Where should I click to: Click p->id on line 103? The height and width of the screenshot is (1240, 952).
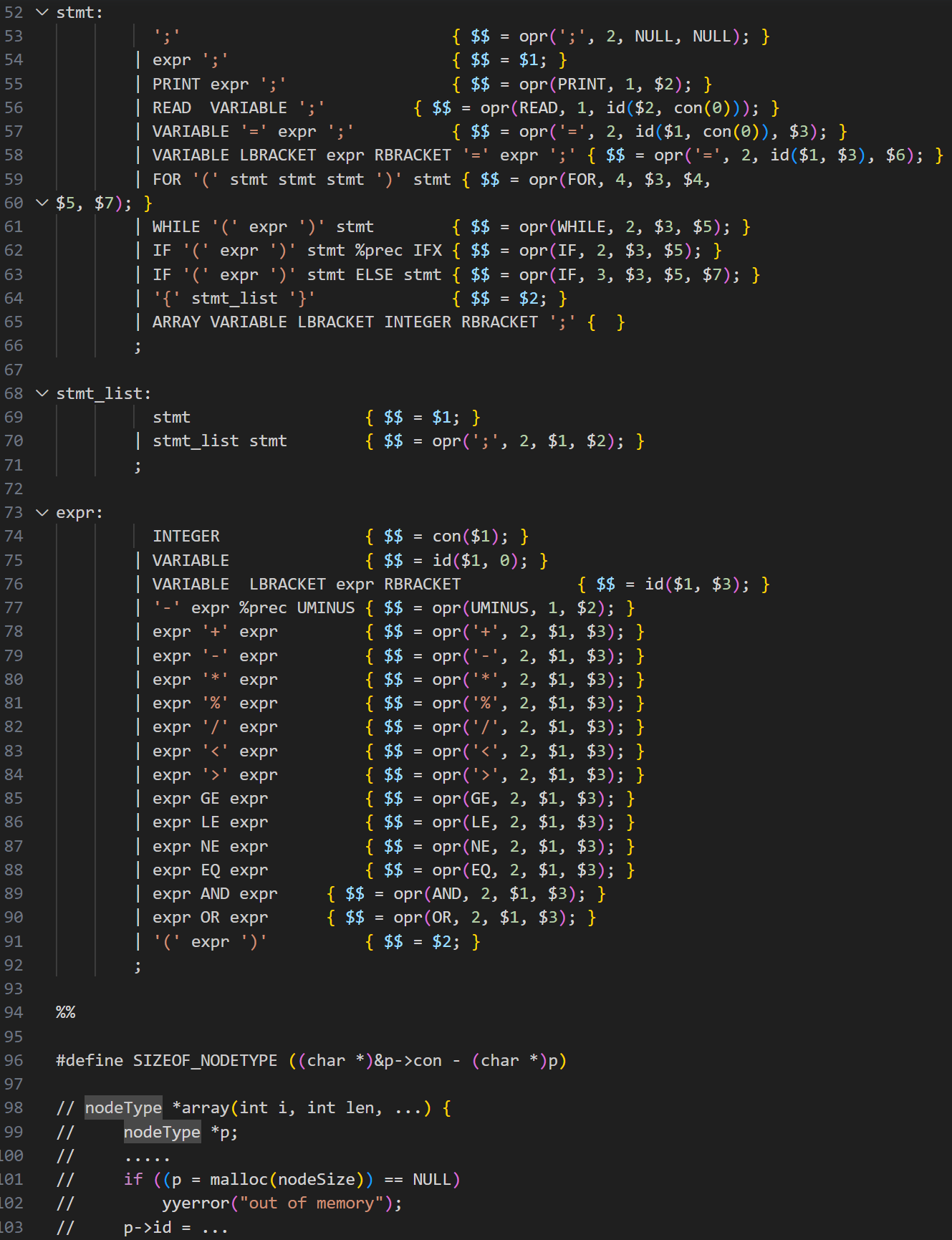click(148, 1228)
